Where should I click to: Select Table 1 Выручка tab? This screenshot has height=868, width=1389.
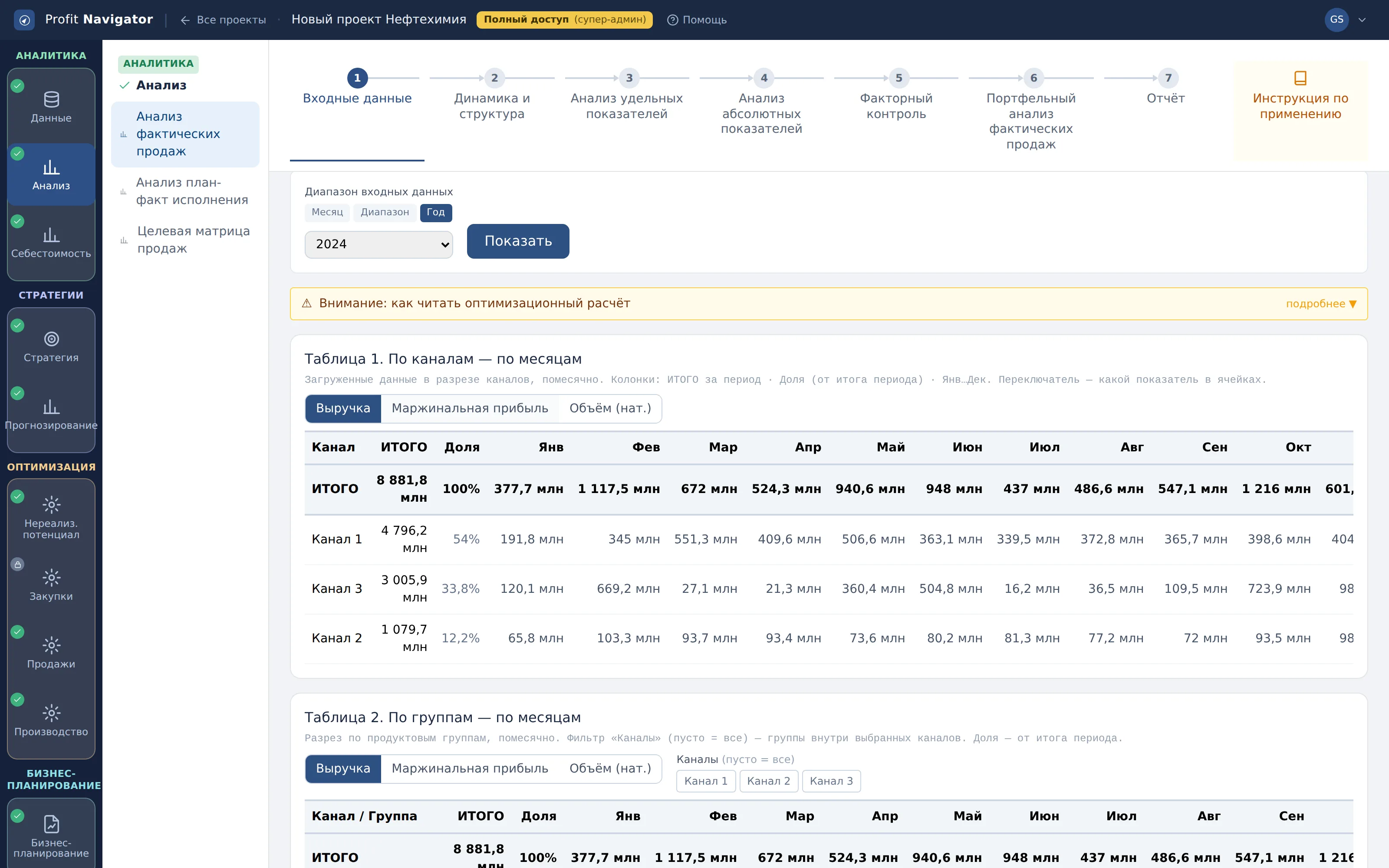(x=343, y=408)
